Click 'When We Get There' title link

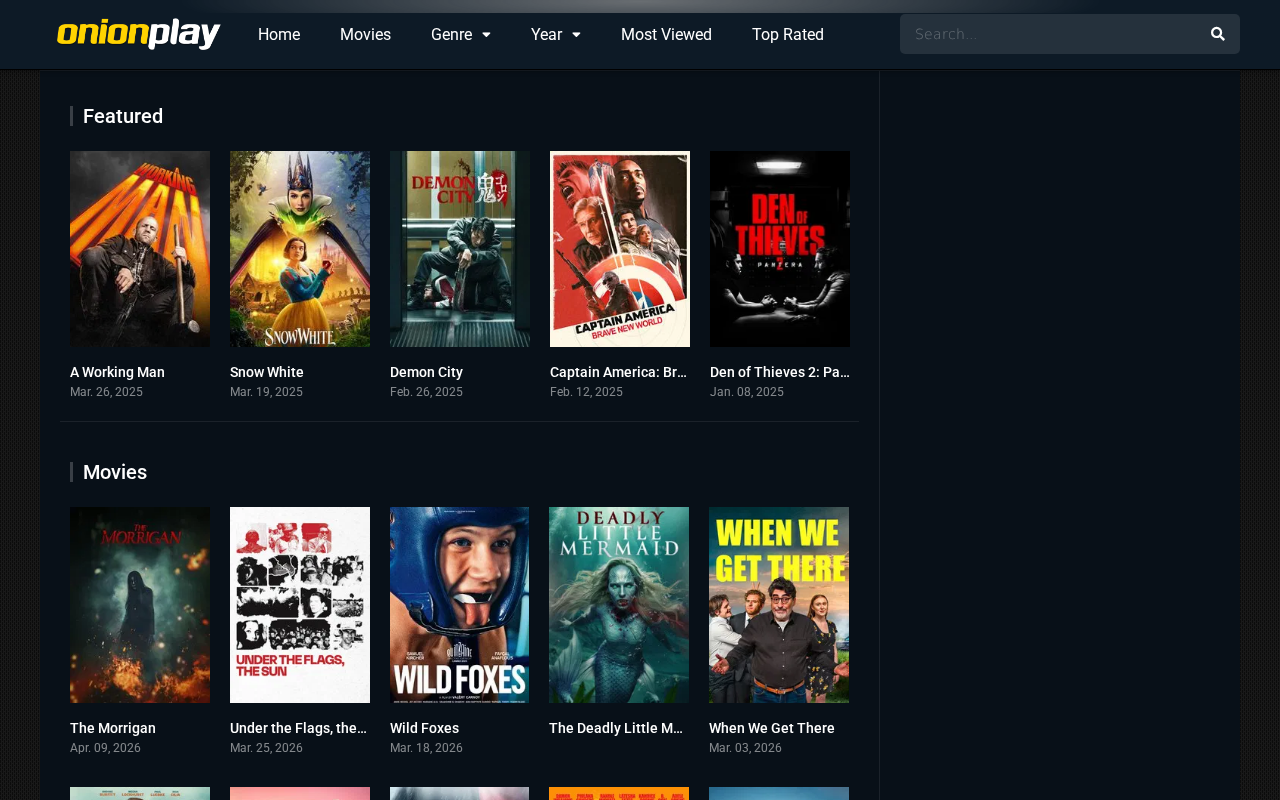772,728
